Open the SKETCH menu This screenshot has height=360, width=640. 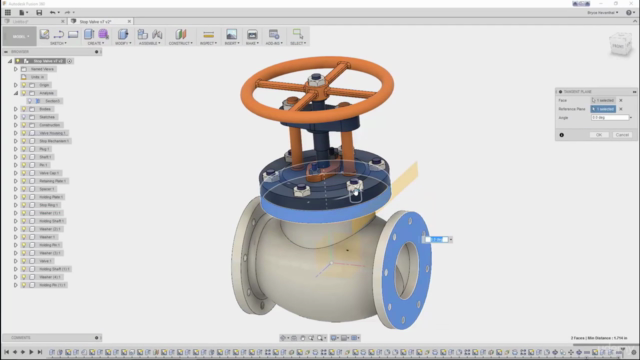[58, 43]
